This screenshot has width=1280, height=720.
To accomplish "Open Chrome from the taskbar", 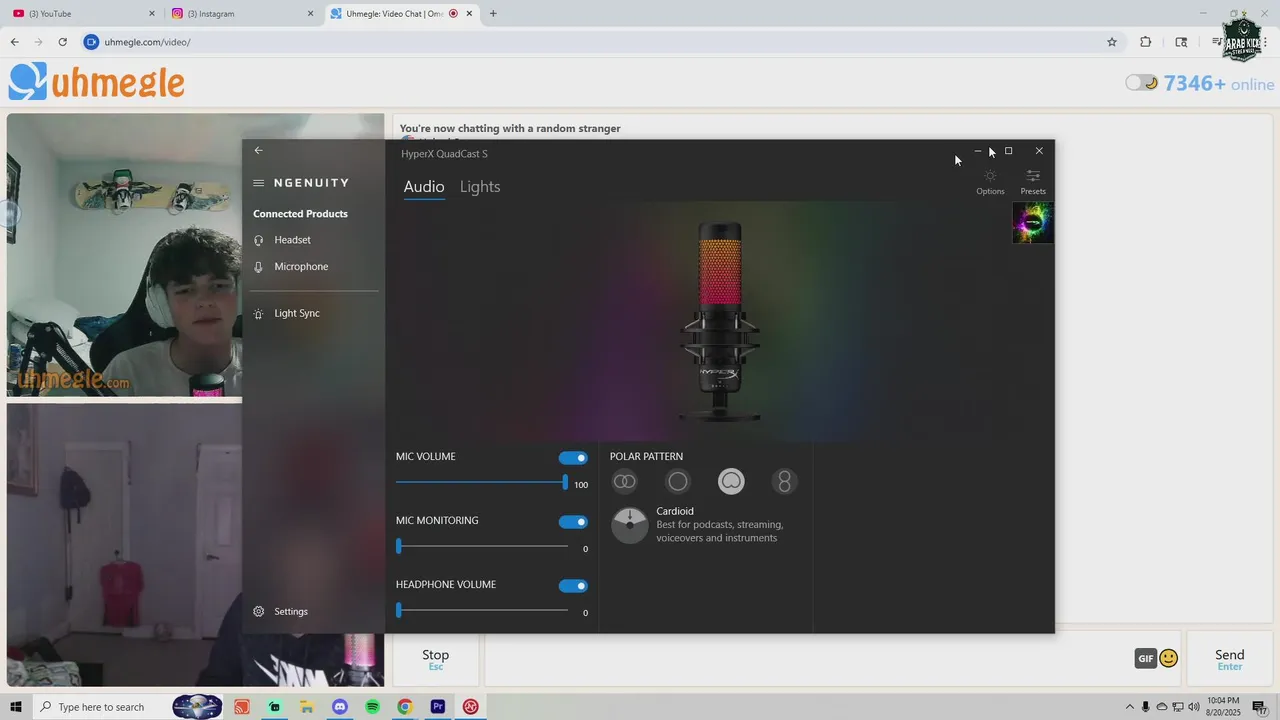I will (x=405, y=707).
